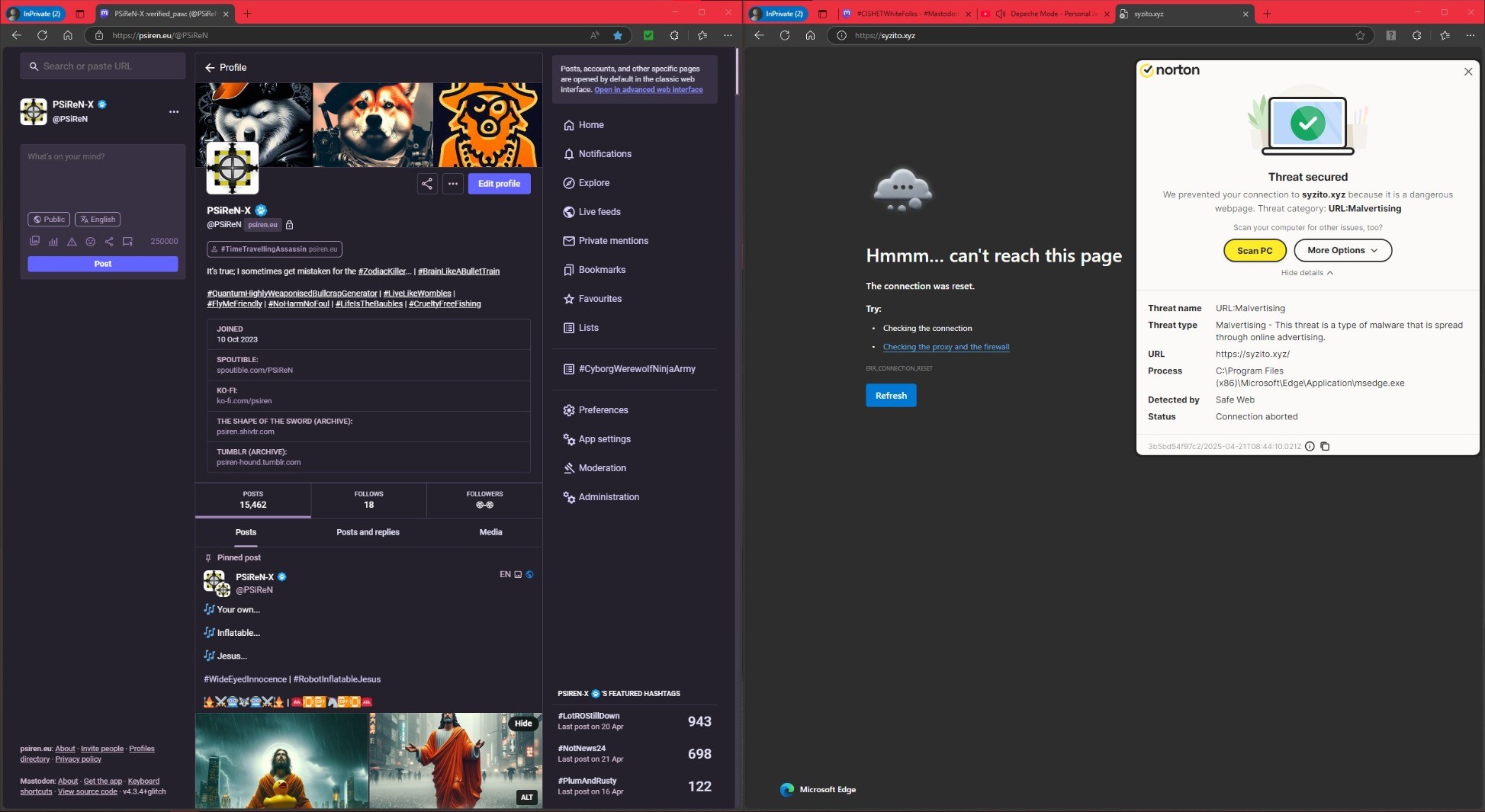Open Explore in Mastodon navigation

(x=586, y=183)
